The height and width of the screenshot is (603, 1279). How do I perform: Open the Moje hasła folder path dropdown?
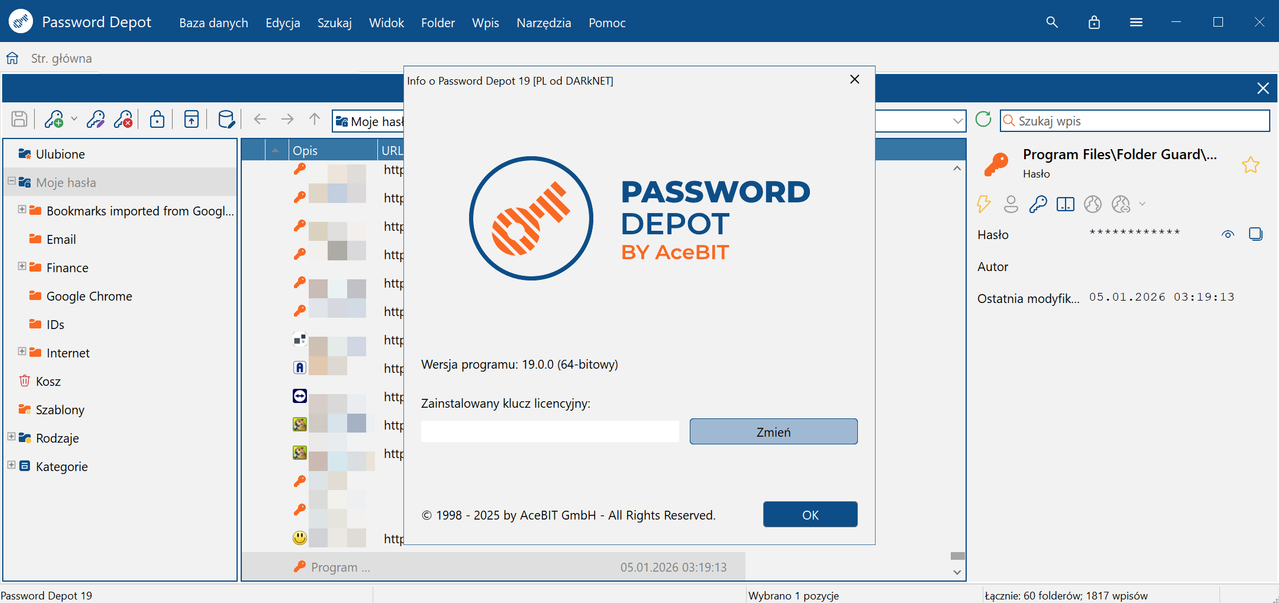pos(957,121)
